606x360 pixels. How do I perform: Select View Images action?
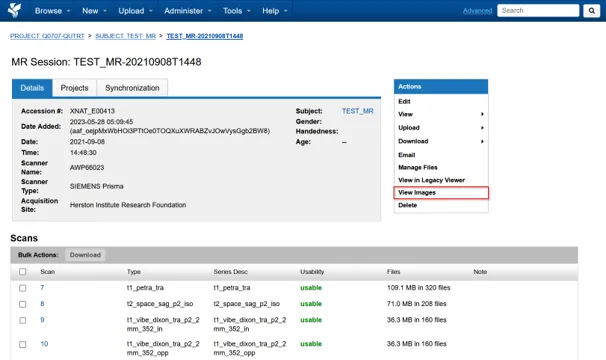click(x=441, y=193)
